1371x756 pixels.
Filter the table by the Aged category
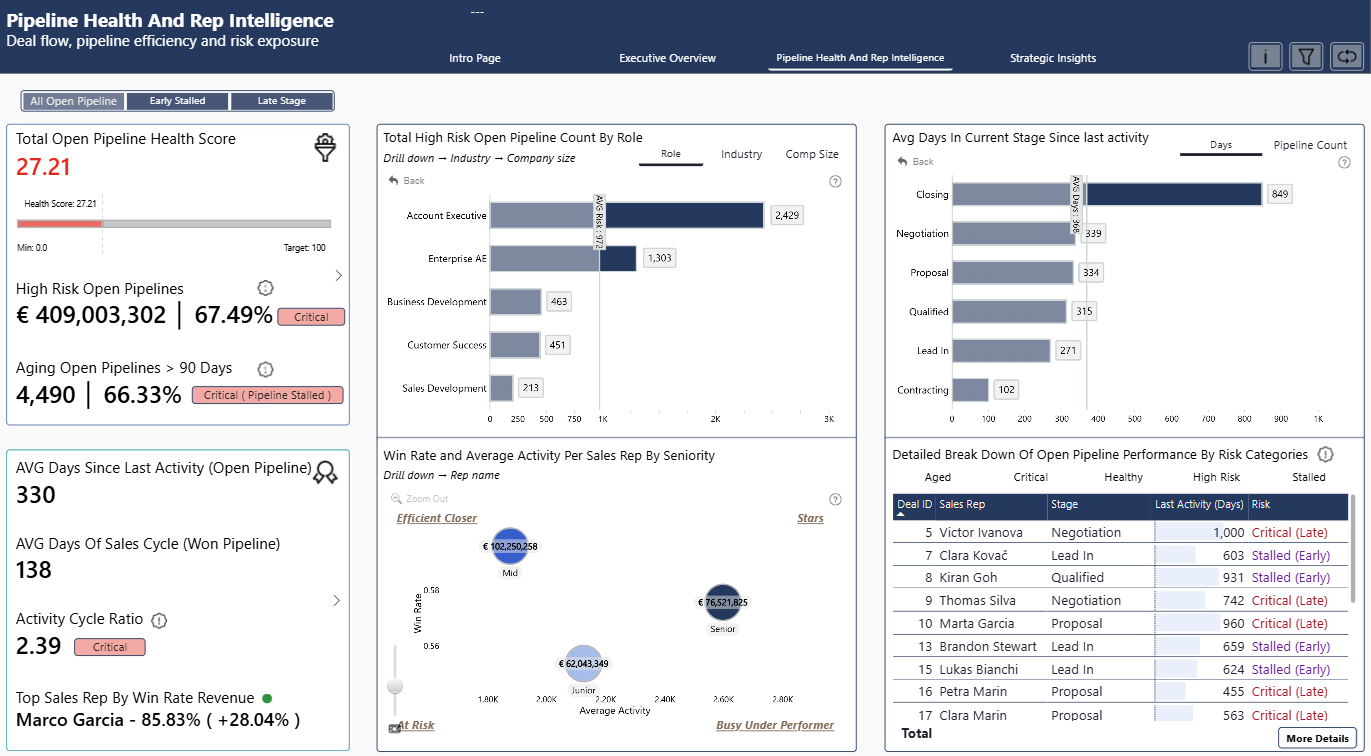coord(938,477)
